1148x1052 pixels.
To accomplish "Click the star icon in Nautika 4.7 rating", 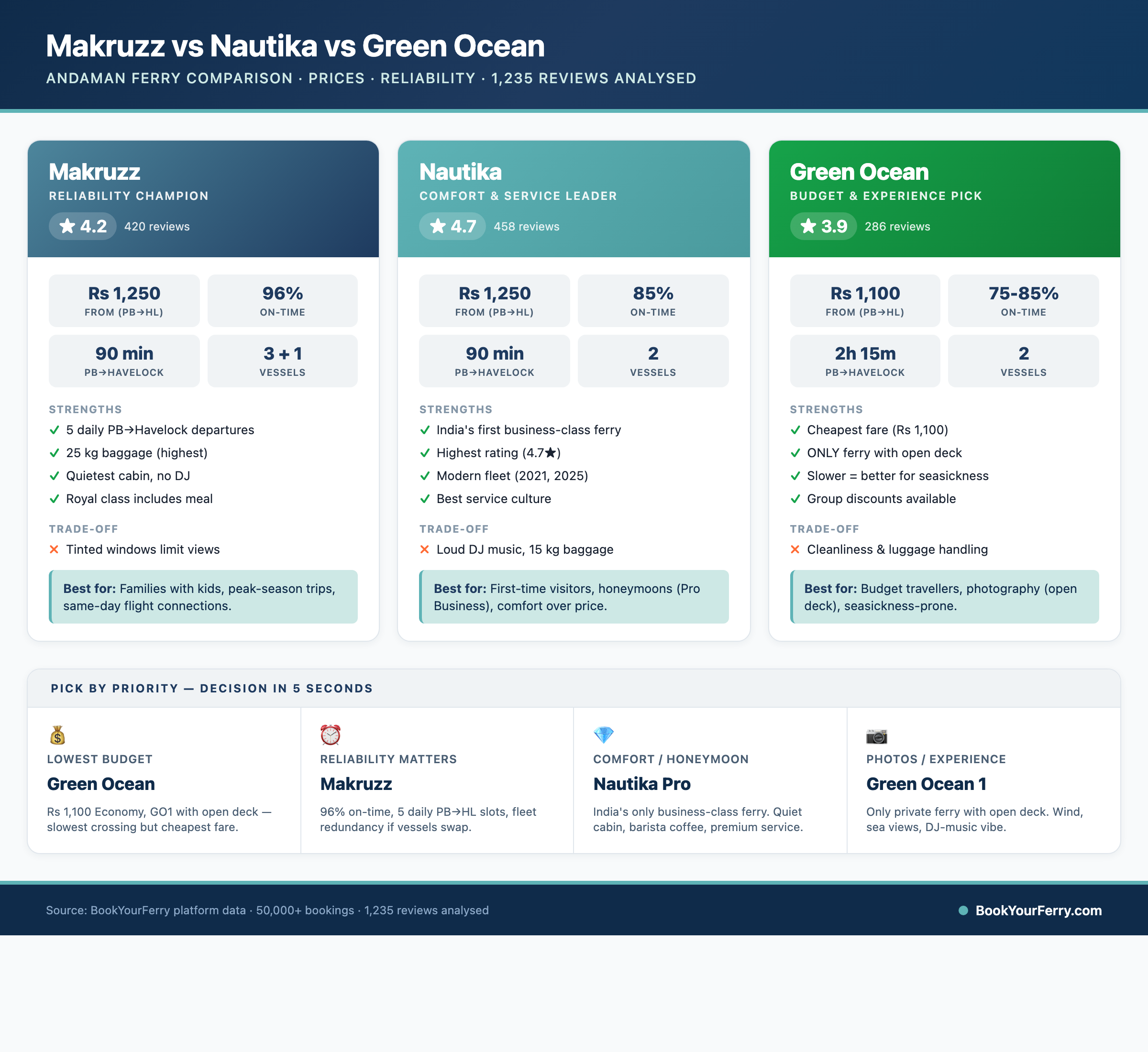I will (437, 226).
